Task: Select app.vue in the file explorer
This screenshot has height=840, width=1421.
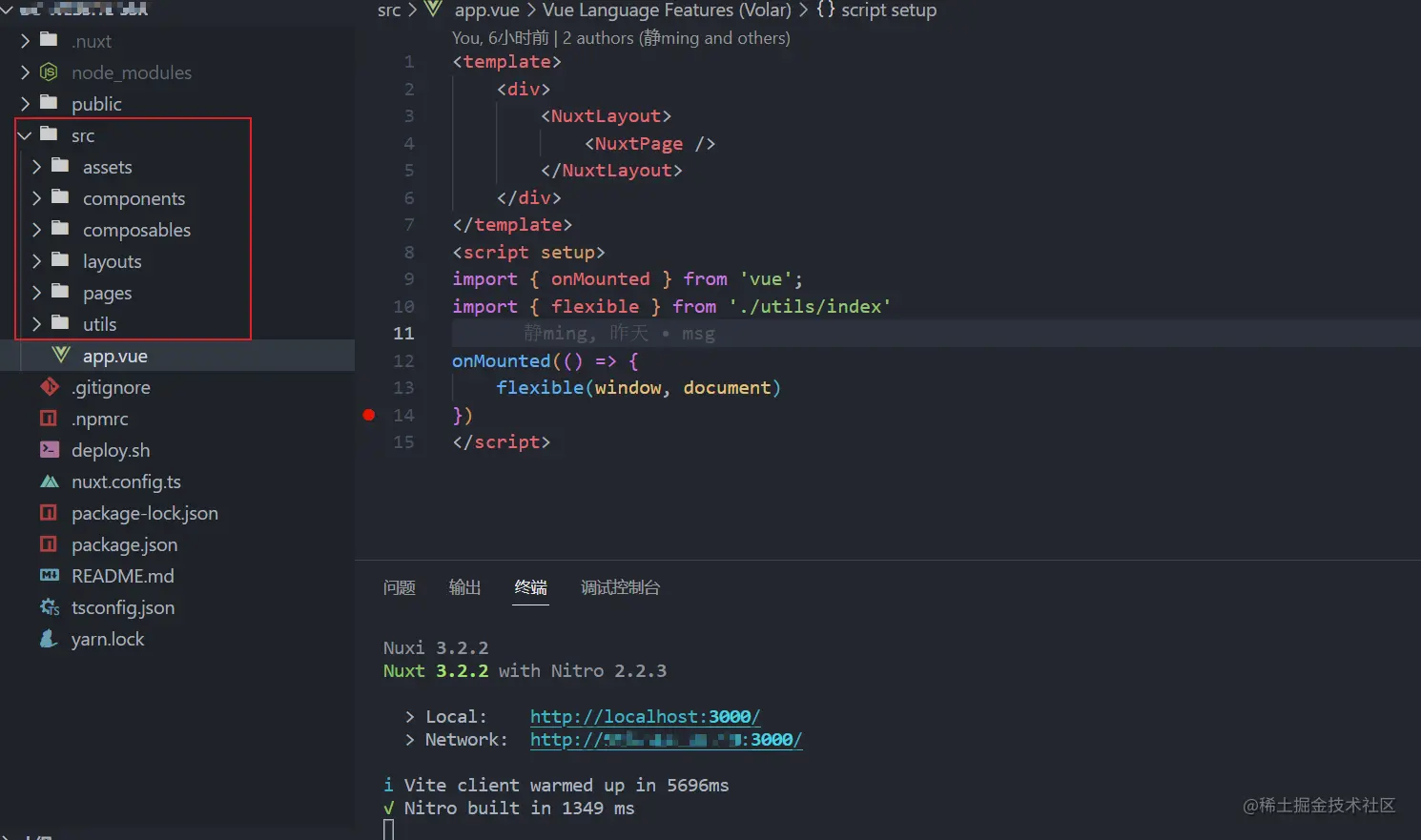Action: coord(177,356)
